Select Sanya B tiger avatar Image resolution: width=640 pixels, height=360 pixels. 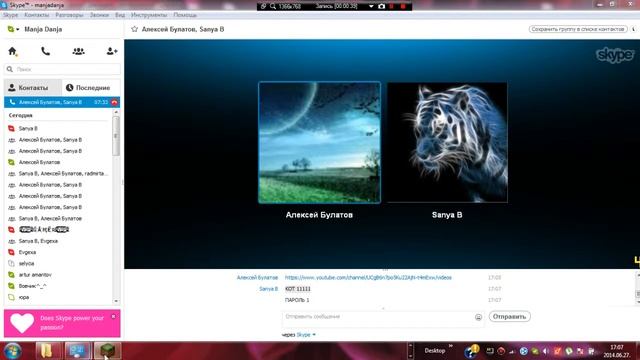click(447, 142)
